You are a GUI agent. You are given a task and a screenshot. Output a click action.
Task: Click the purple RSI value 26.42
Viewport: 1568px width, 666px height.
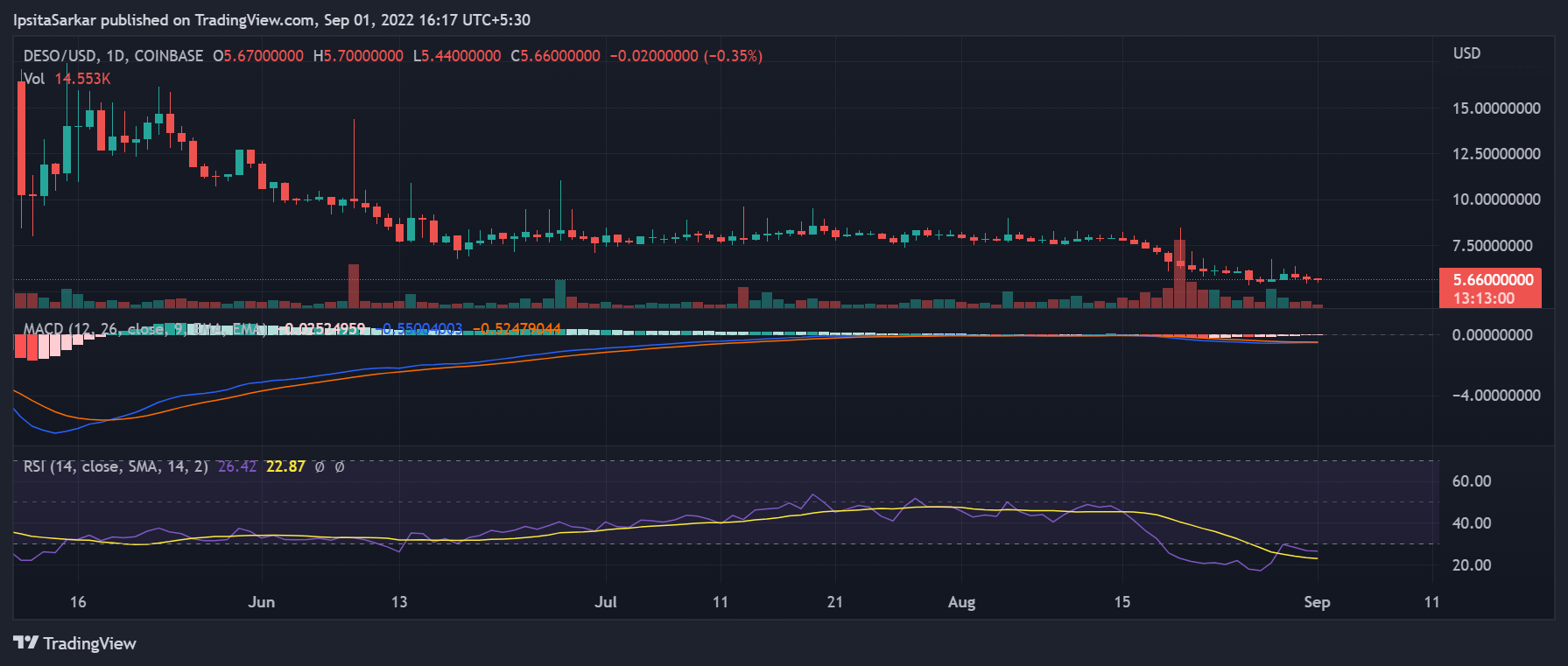(x=237, y=466)
